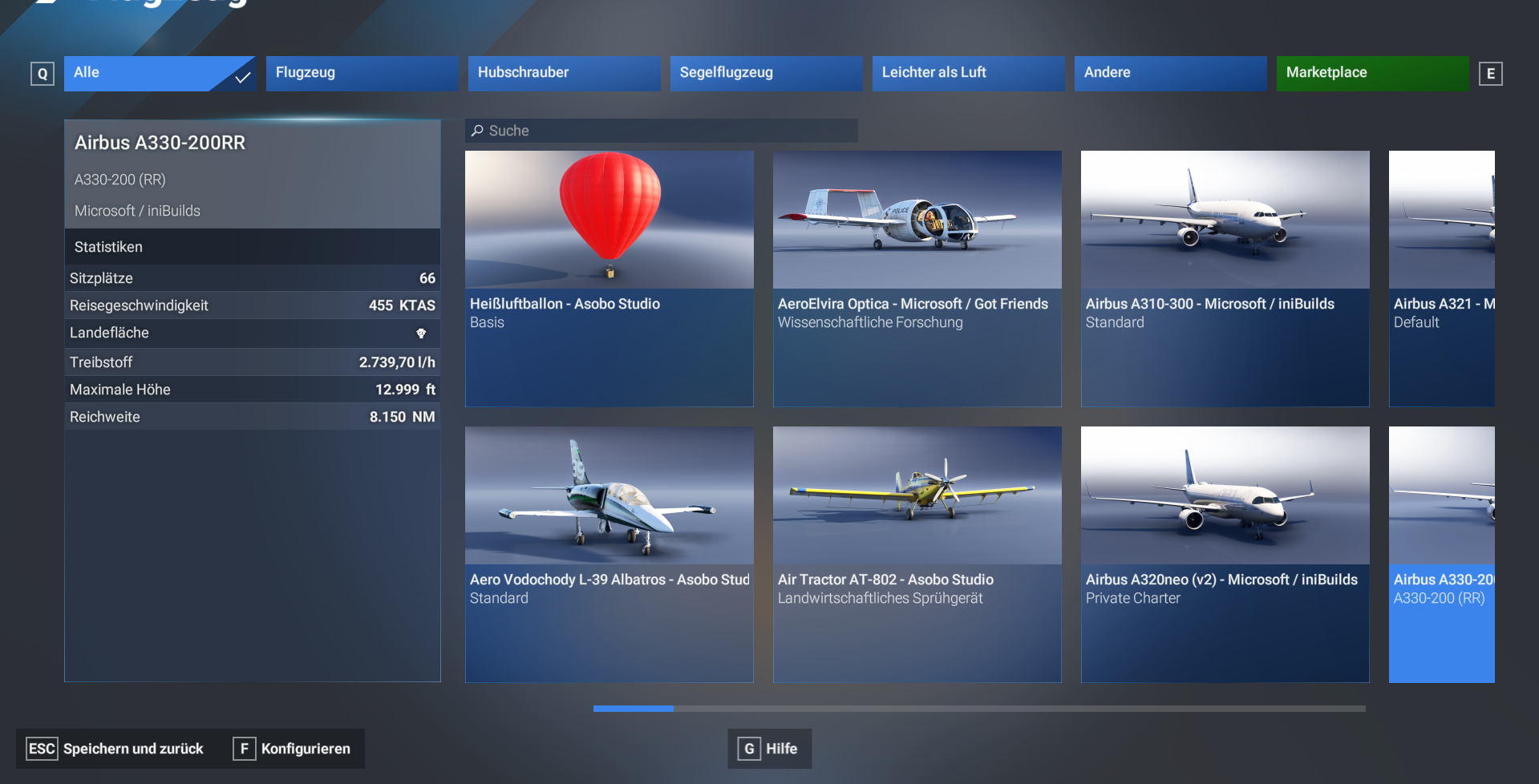Select the Airbus A321 thumbnail

click(x=1442, y=220)
